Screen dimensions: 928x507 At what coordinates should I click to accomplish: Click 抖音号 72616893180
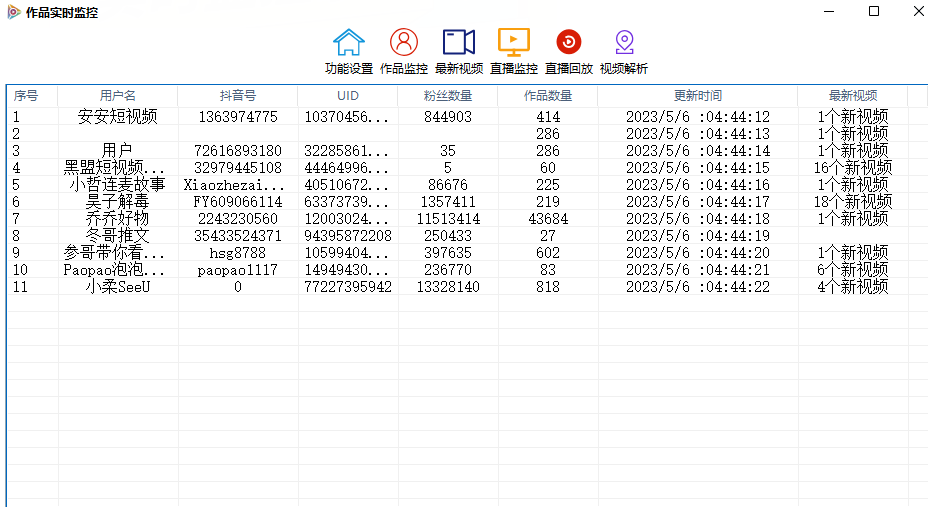237,151
